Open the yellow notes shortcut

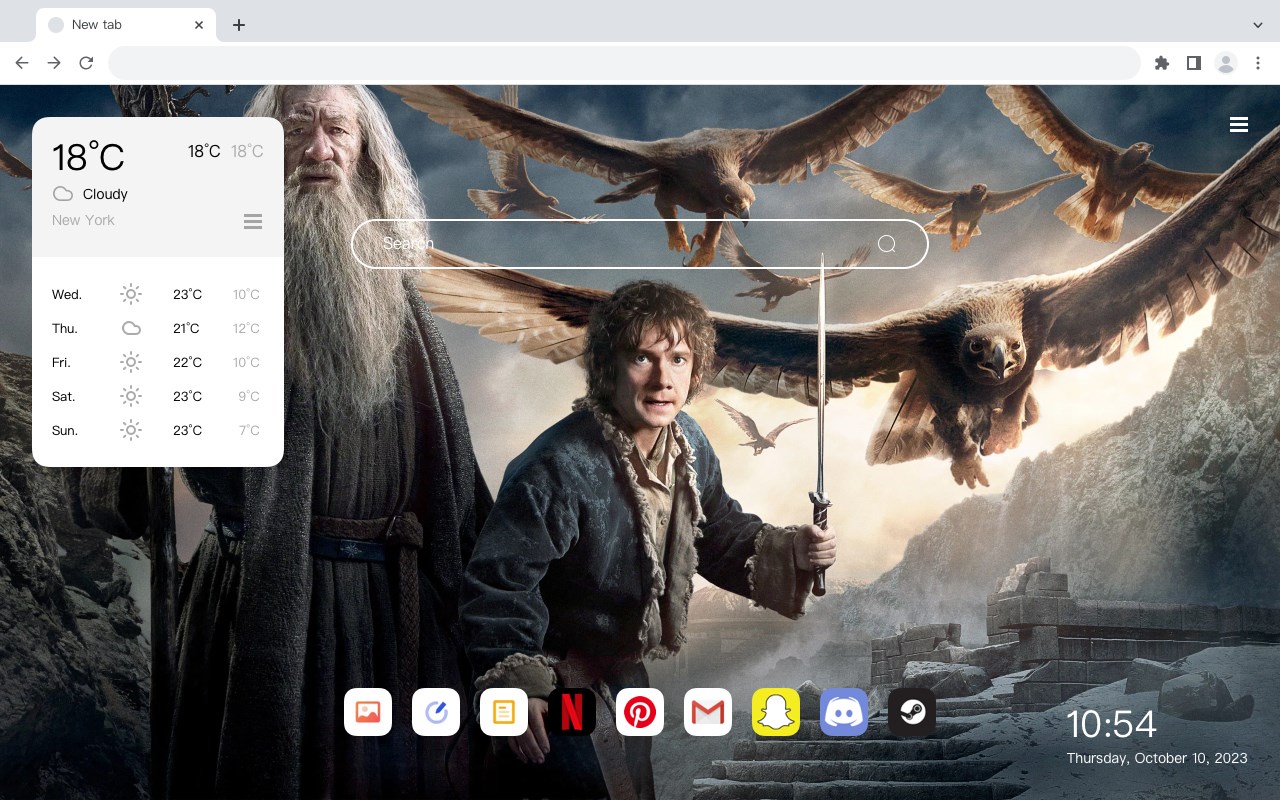tap(504, 712)
